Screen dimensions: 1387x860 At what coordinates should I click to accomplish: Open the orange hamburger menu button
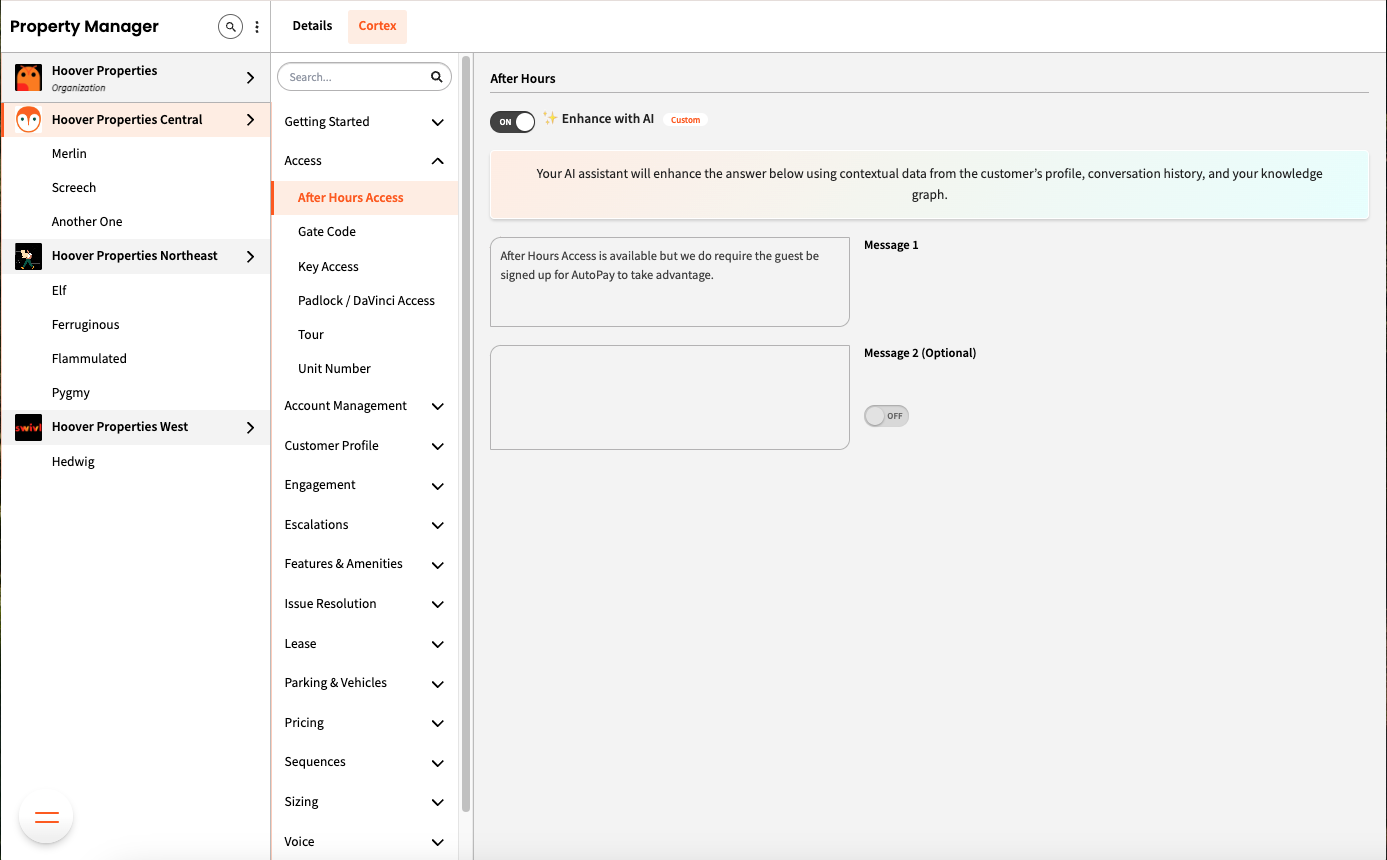[x=46, y=817]
